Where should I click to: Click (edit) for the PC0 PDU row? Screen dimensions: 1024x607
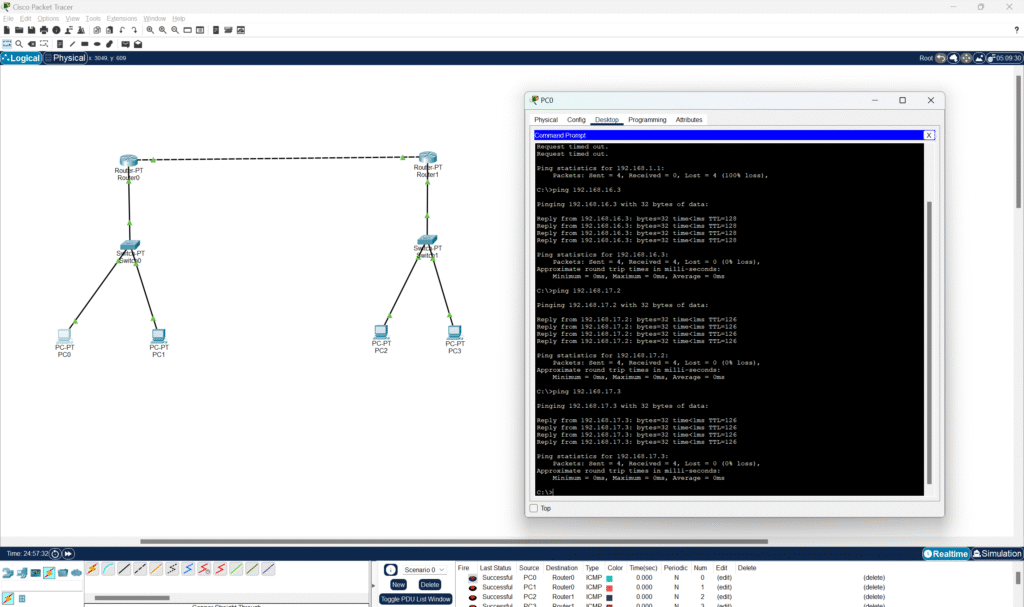pos(724,578)
